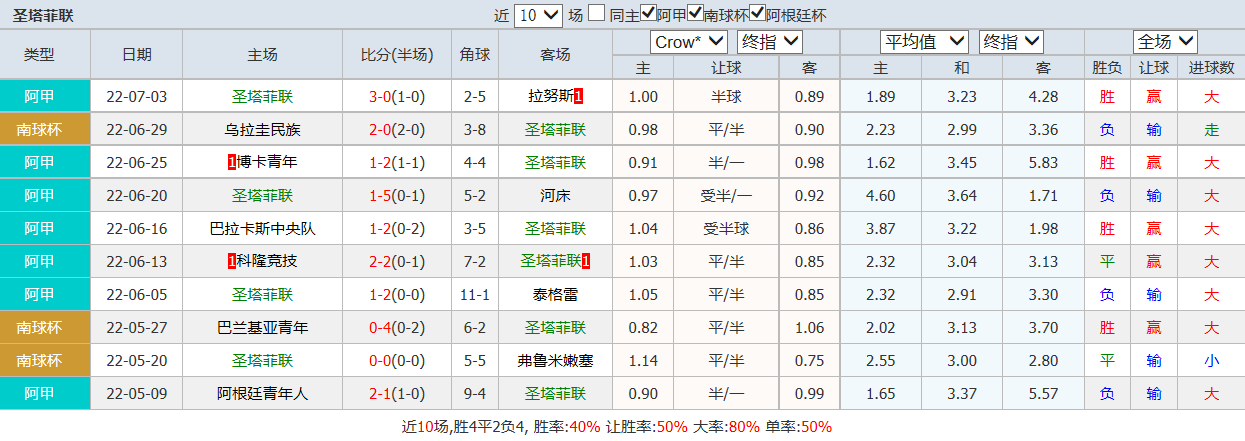The image size is (1245, 441).
Task: Open the 科隆竞技 team link
Action: click(x=267, y=262)
